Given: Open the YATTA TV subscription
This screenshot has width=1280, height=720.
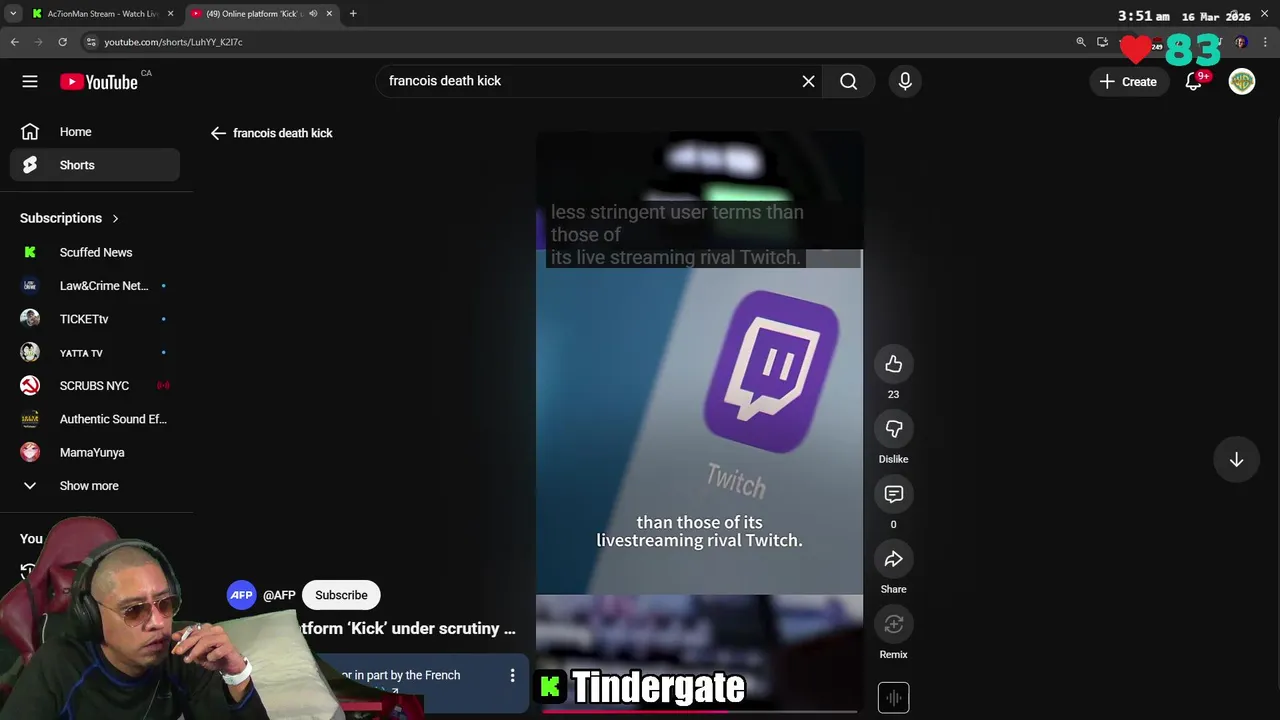Looking at the screenshot, I should pos(95,353).
